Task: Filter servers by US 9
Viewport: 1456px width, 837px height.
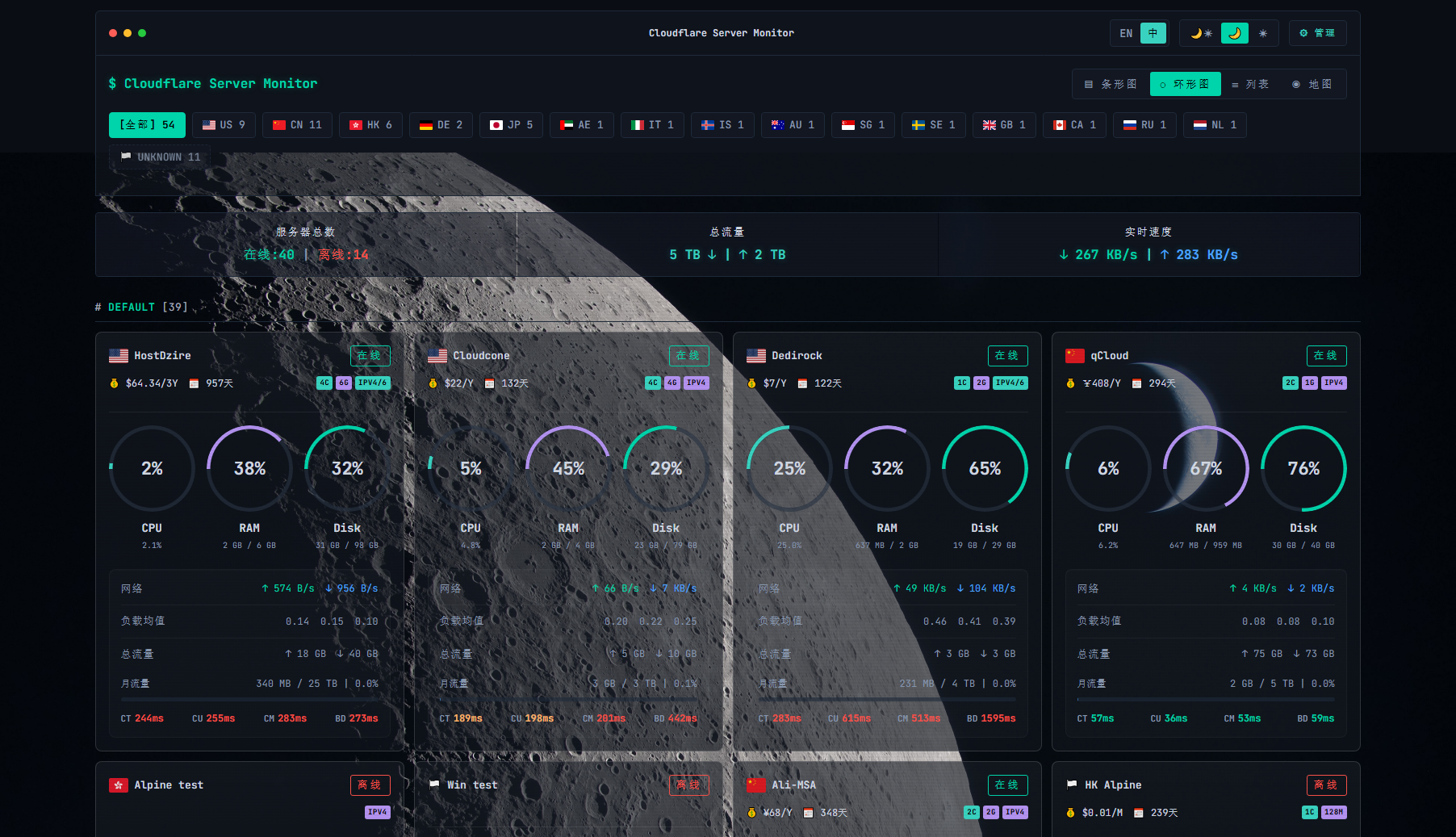Action: [x=224, y=125]
